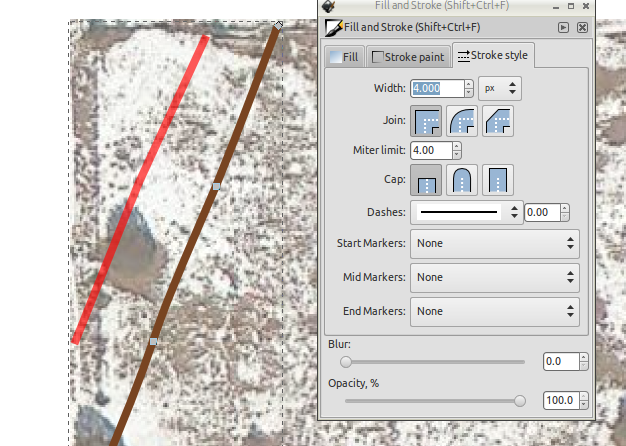Choose the square cap icon
626x446 pixels.
click(498, 180)
